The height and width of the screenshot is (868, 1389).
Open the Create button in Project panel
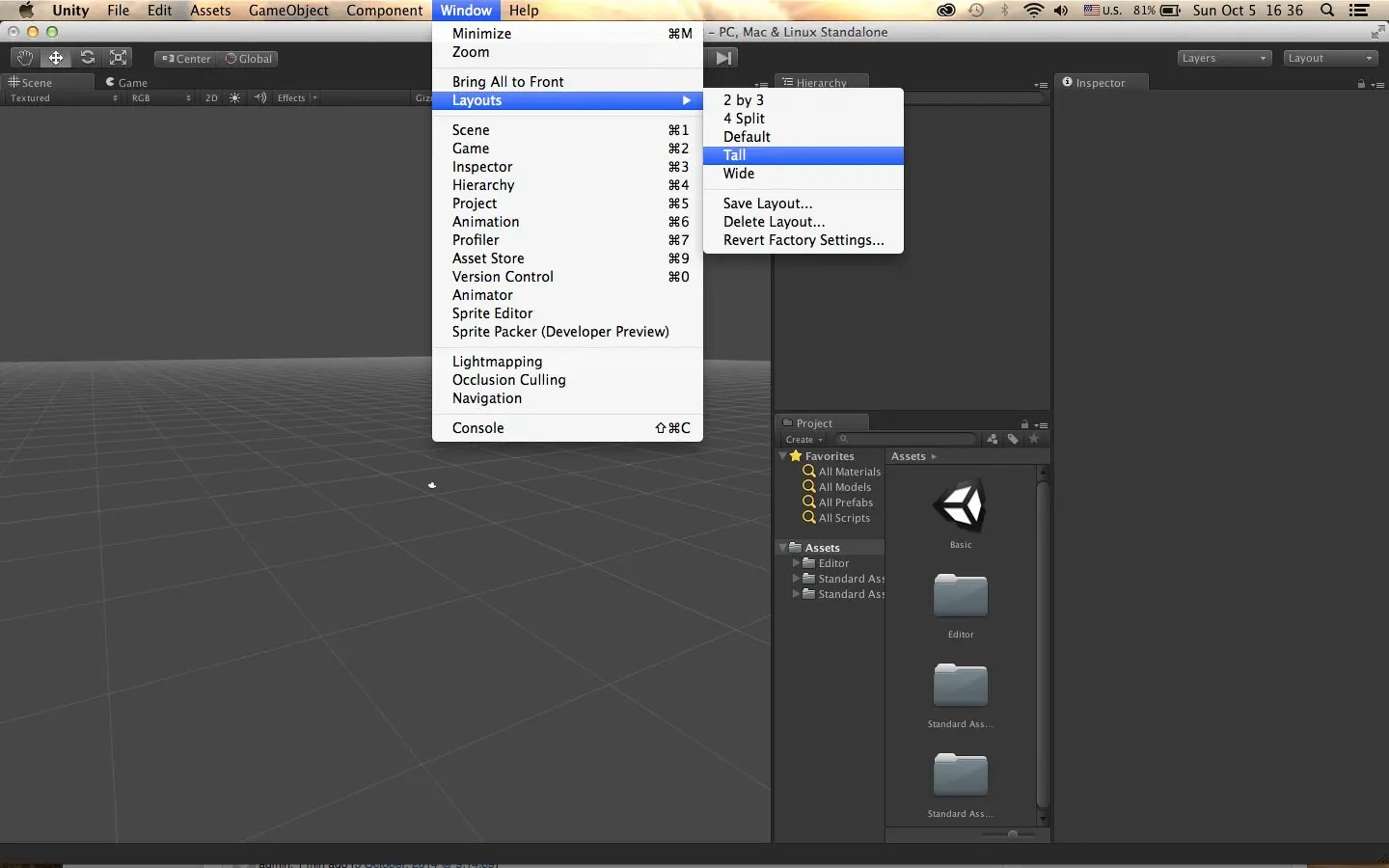pos(803,440)
